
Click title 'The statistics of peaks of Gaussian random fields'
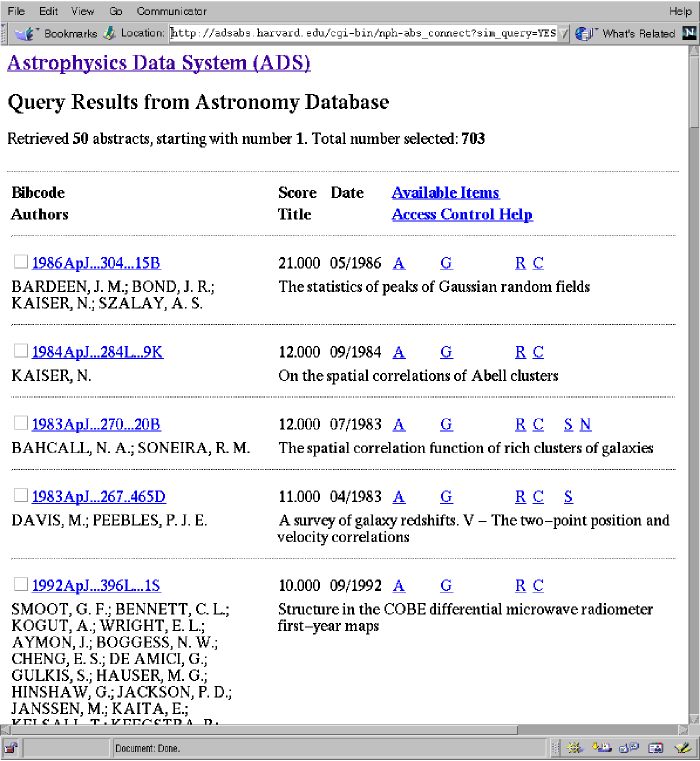(x=434, y=287)
